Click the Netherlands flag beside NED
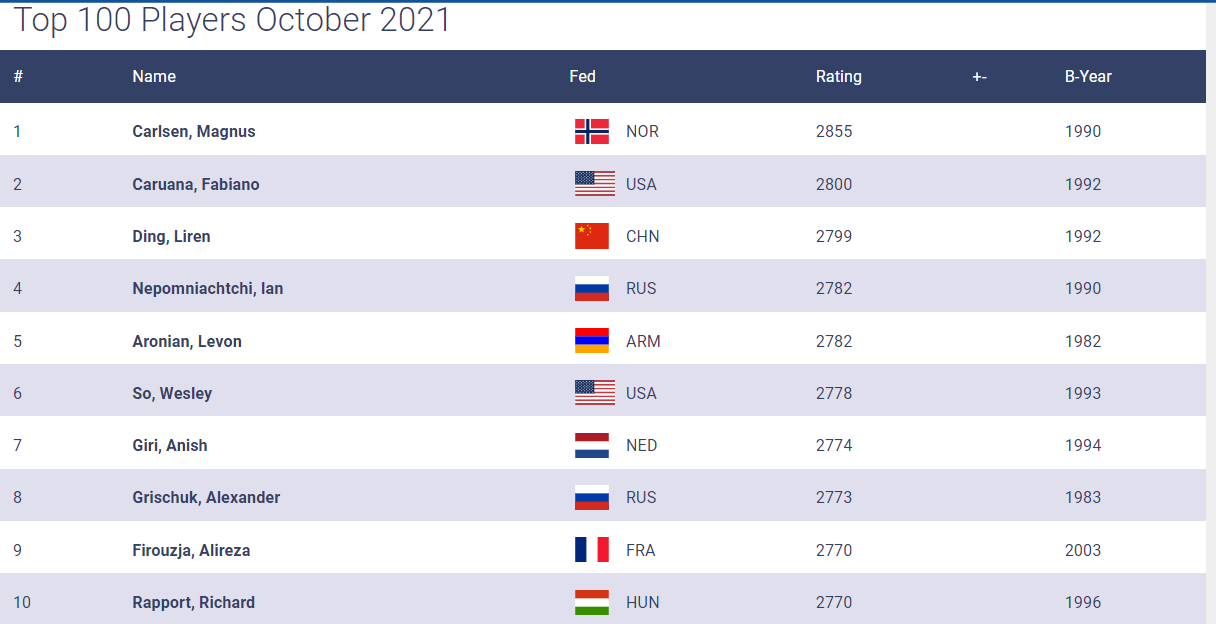The image size is (1216, 624). [592, 445]
